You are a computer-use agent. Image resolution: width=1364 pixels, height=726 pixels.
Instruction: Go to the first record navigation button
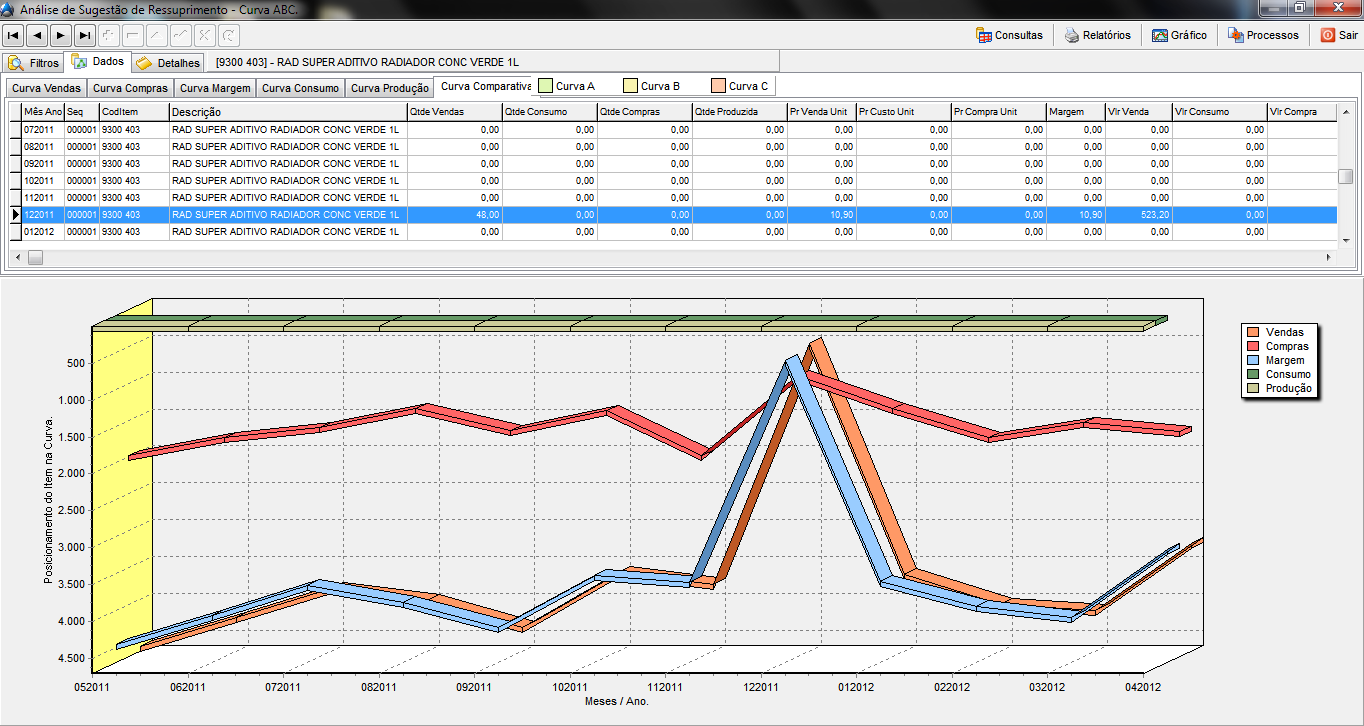click(13, 35)
